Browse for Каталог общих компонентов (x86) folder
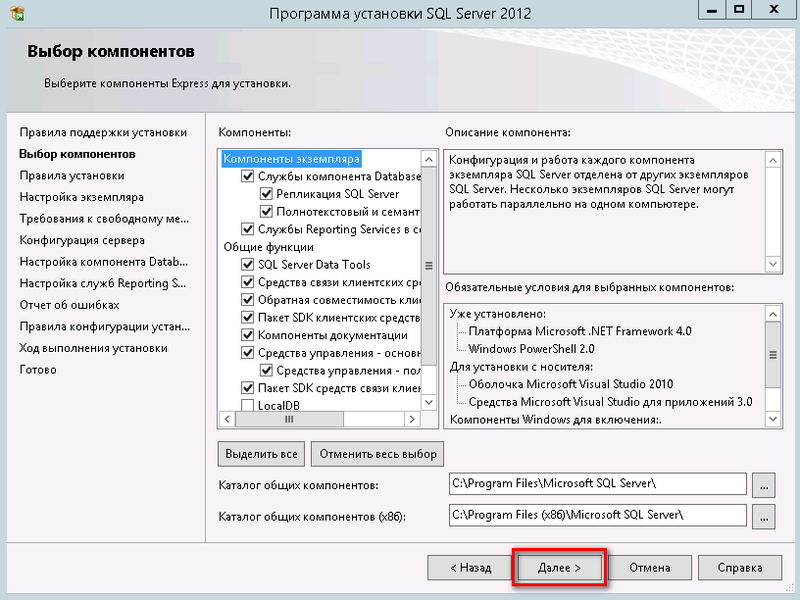The width and height of the screenshot is (800, 600). [764, 516]
